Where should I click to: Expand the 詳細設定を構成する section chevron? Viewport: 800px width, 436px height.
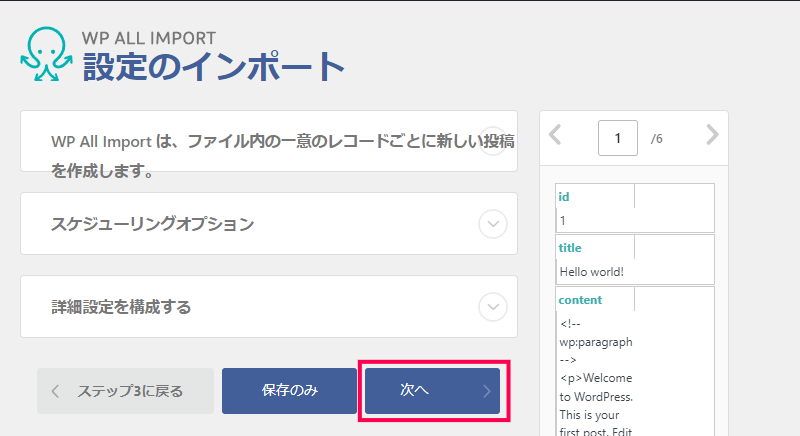[x=493, y=307]
